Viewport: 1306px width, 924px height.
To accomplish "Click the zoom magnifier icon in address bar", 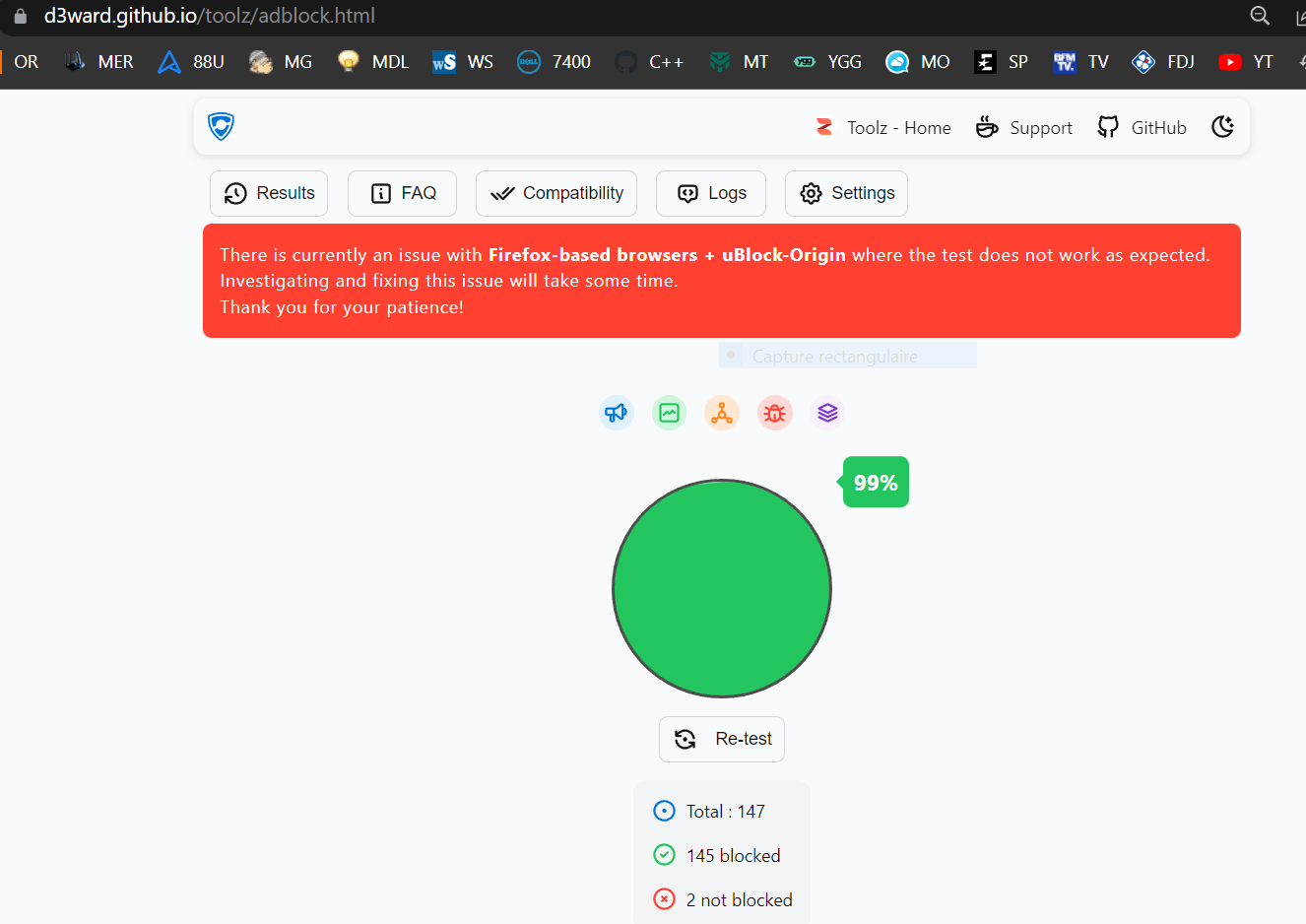I will coord(1260,16).
